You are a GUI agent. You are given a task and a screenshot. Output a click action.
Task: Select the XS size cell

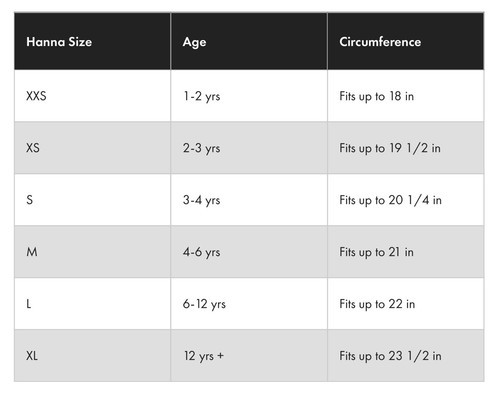tap(92, 148)
